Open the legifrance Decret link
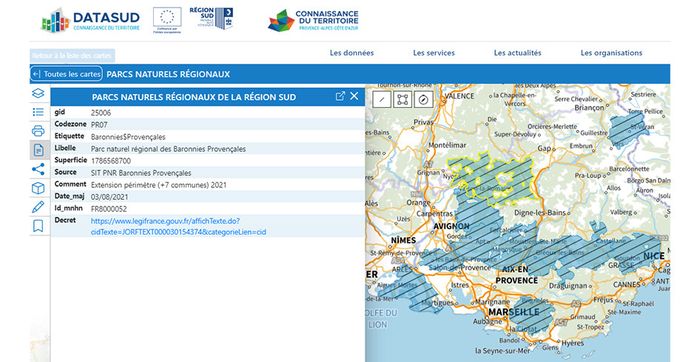This screenshot has height=362, width=700. pos(179,226)
